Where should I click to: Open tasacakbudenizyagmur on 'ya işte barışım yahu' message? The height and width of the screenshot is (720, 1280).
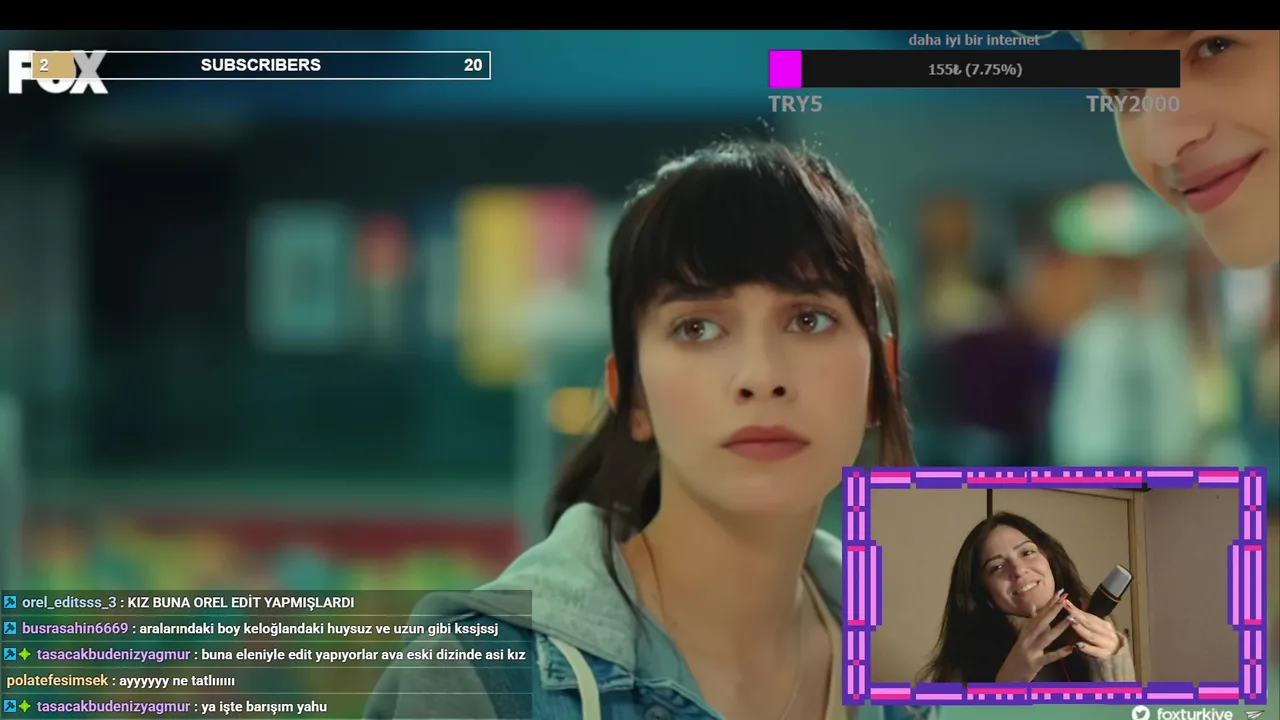(113, 706)
